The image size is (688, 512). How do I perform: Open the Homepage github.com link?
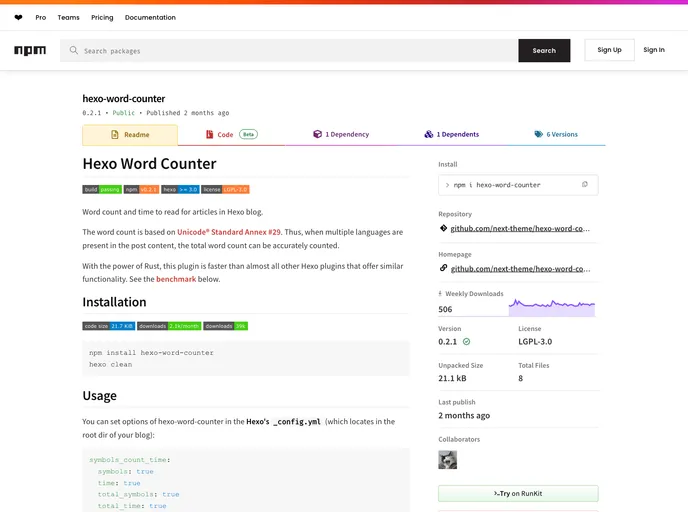pos(520,269)
